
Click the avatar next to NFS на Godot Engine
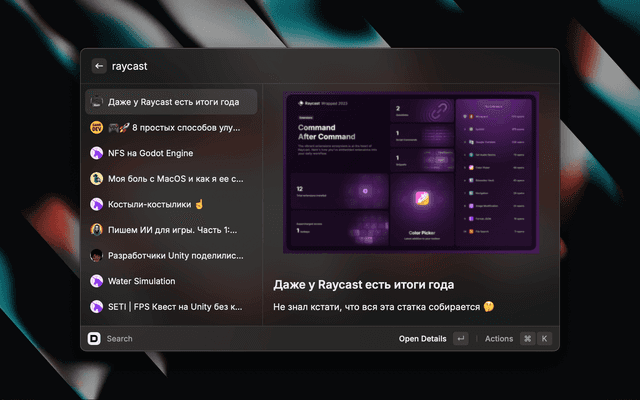coord(96,153)
